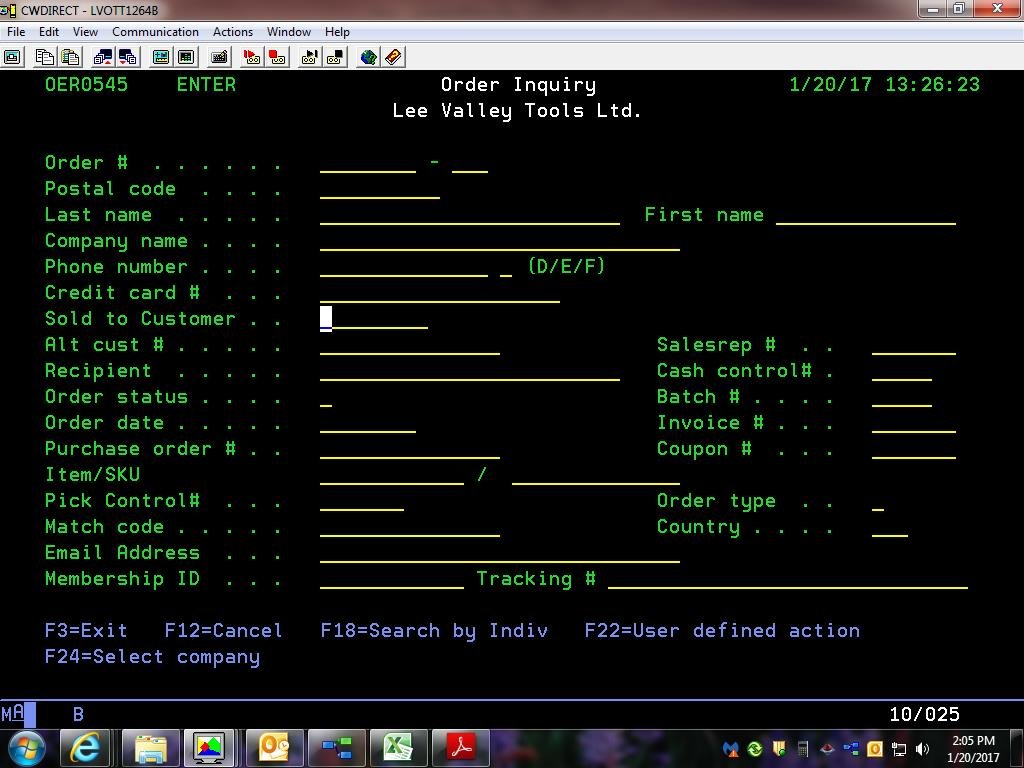Switch to Adobe Reader in the taskbar

460,748
